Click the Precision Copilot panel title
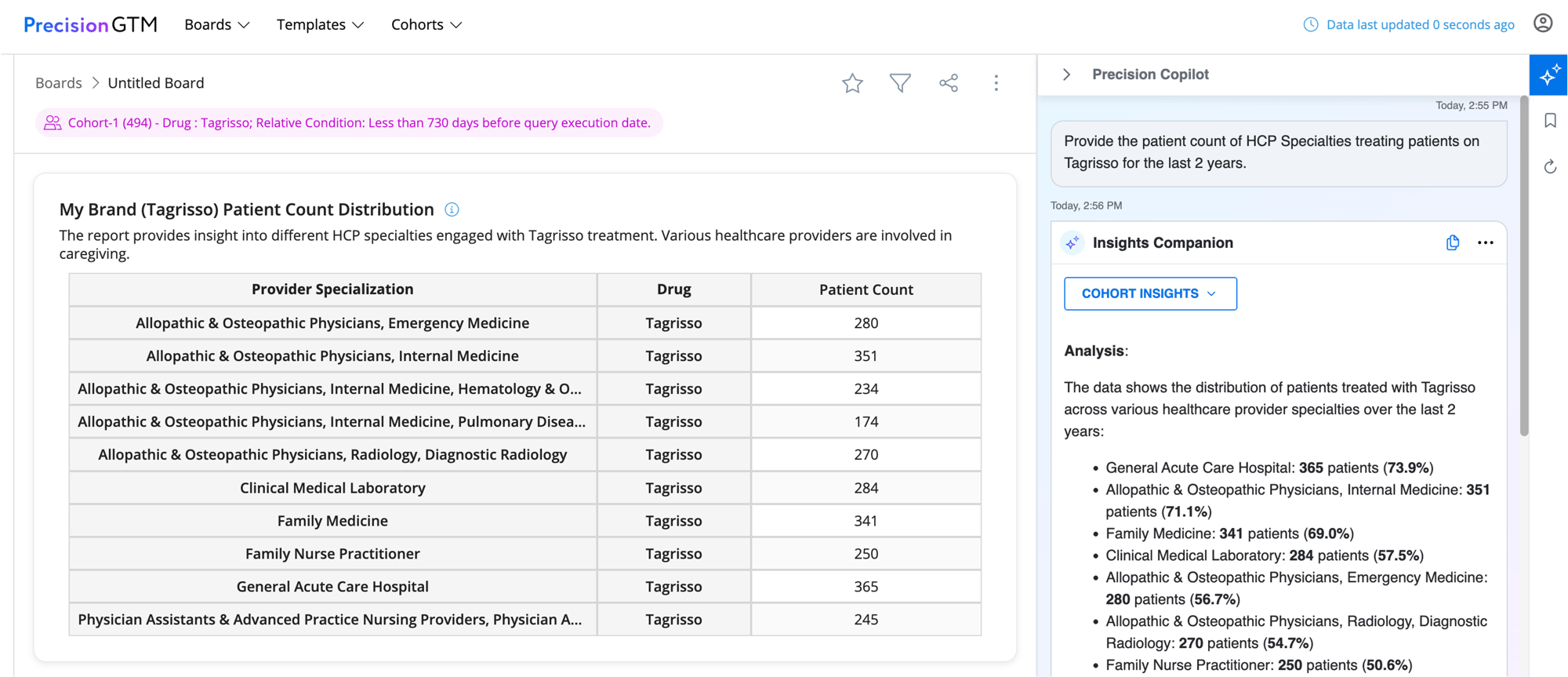Image resolution: width=1568 pixels, height=677 pixels. [1150, 75]
